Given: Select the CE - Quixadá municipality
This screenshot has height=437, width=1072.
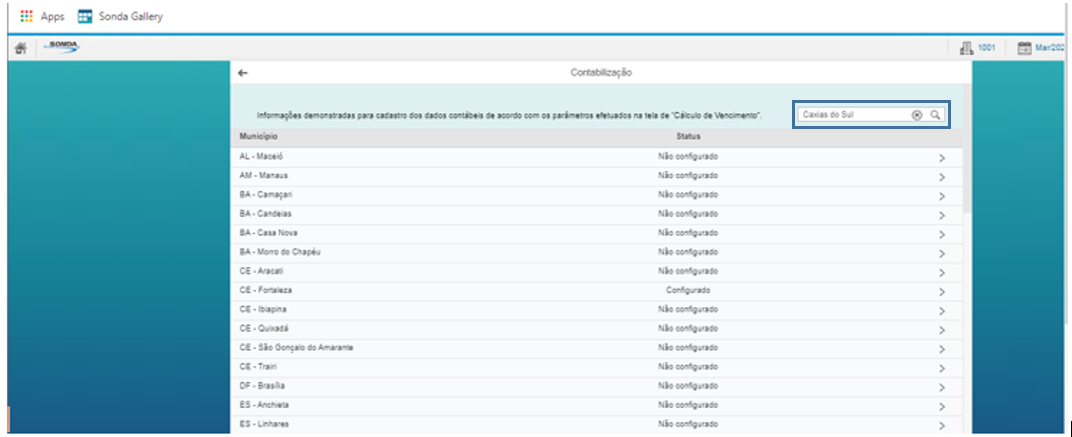Looking at the screenshot, I should coord(264,328).
